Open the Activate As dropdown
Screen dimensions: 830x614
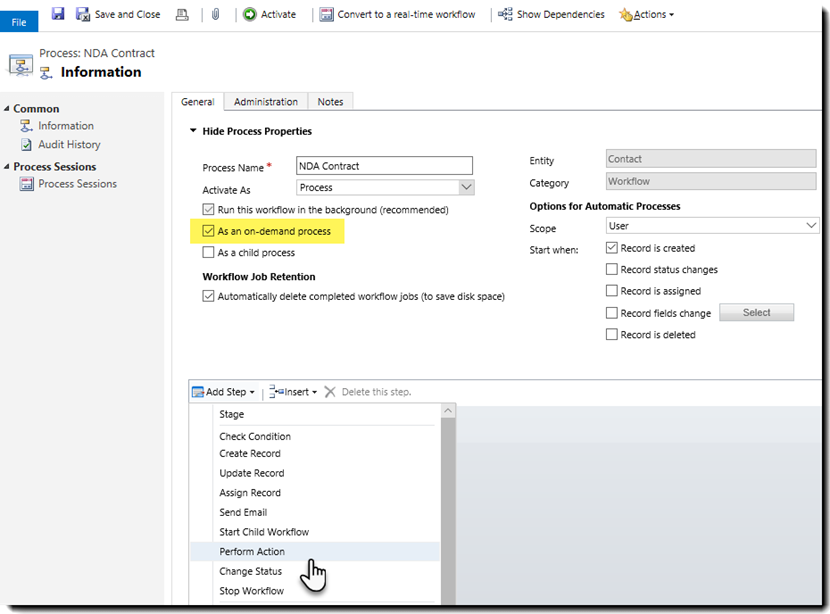point(466,187)
